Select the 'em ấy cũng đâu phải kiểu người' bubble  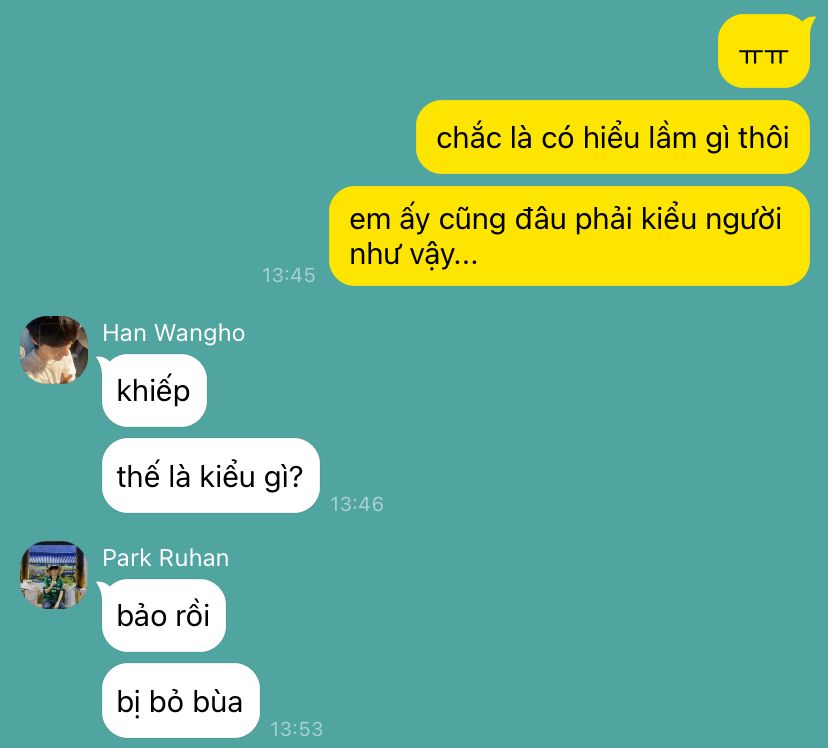click(569, 236)
